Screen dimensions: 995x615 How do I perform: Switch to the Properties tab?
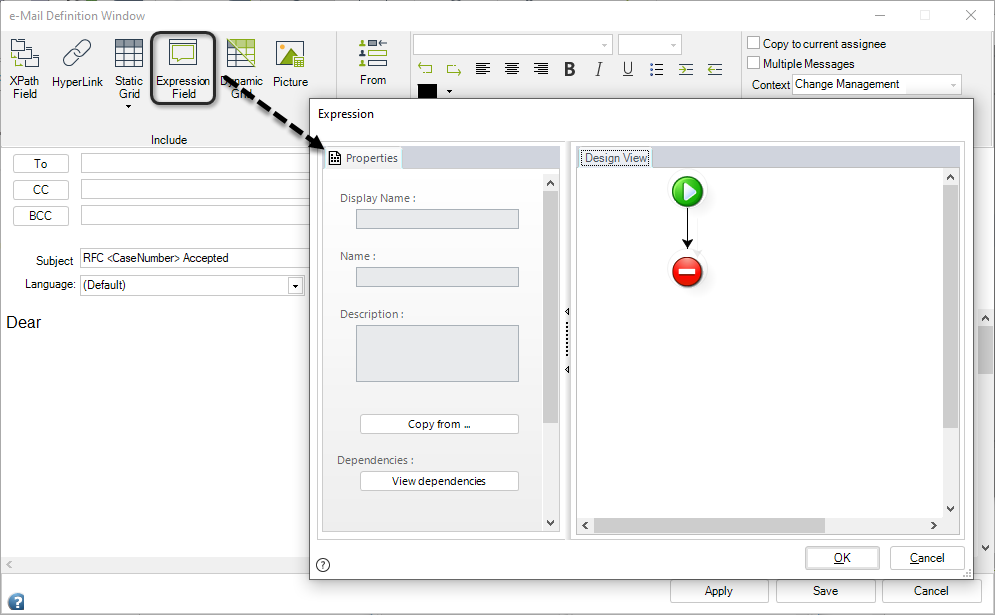364,158
